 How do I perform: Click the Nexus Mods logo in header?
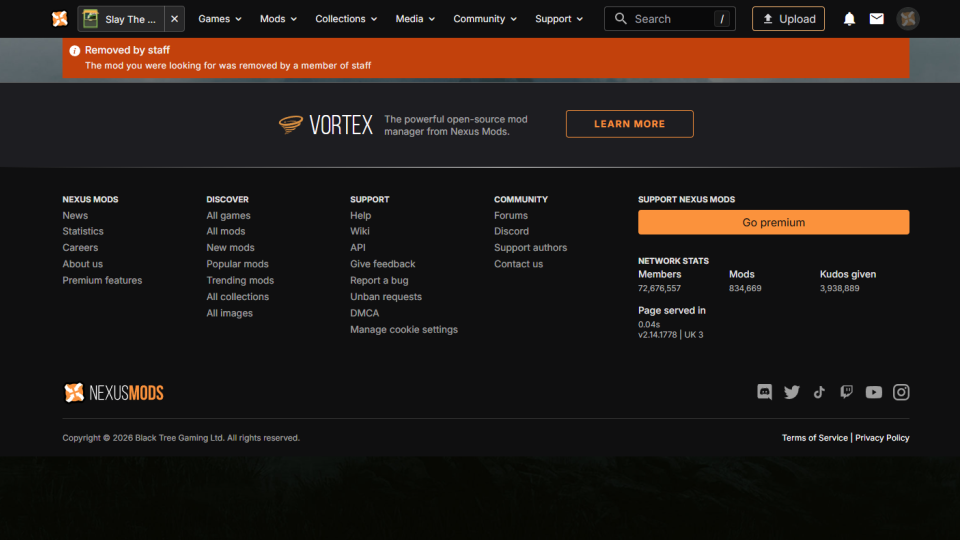pyautogui.click(x=60, y=19)
